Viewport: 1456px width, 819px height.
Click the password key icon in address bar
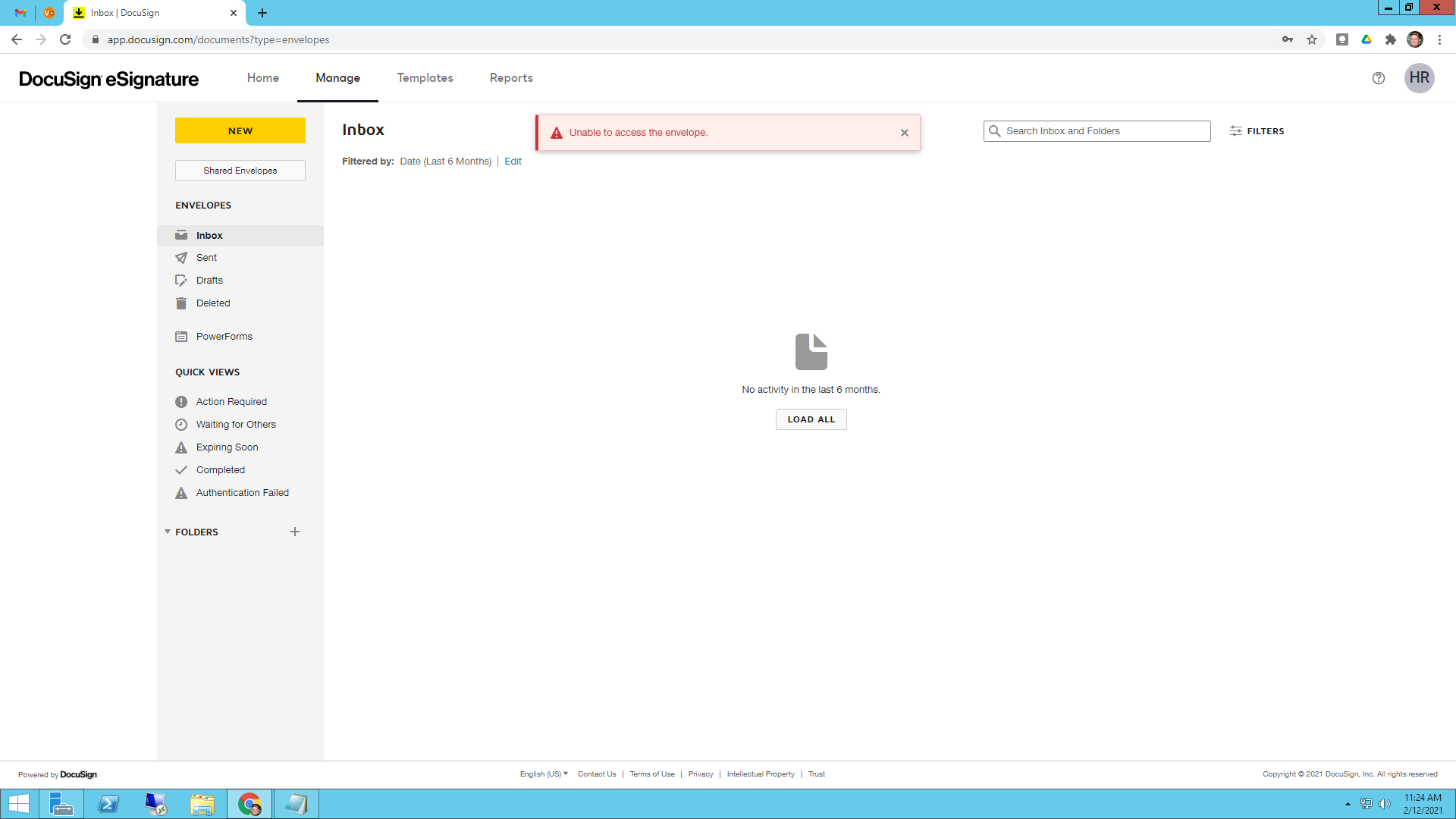tap(1288, 39)
